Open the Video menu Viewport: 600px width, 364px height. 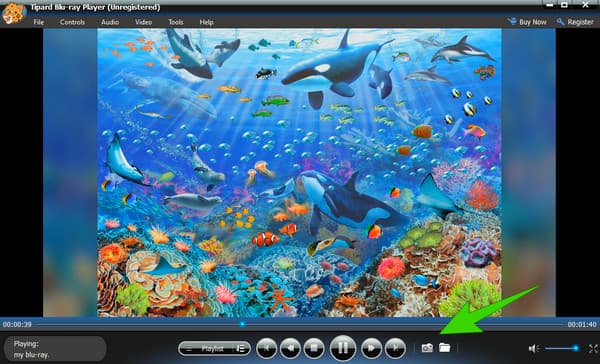click(143, 22)
